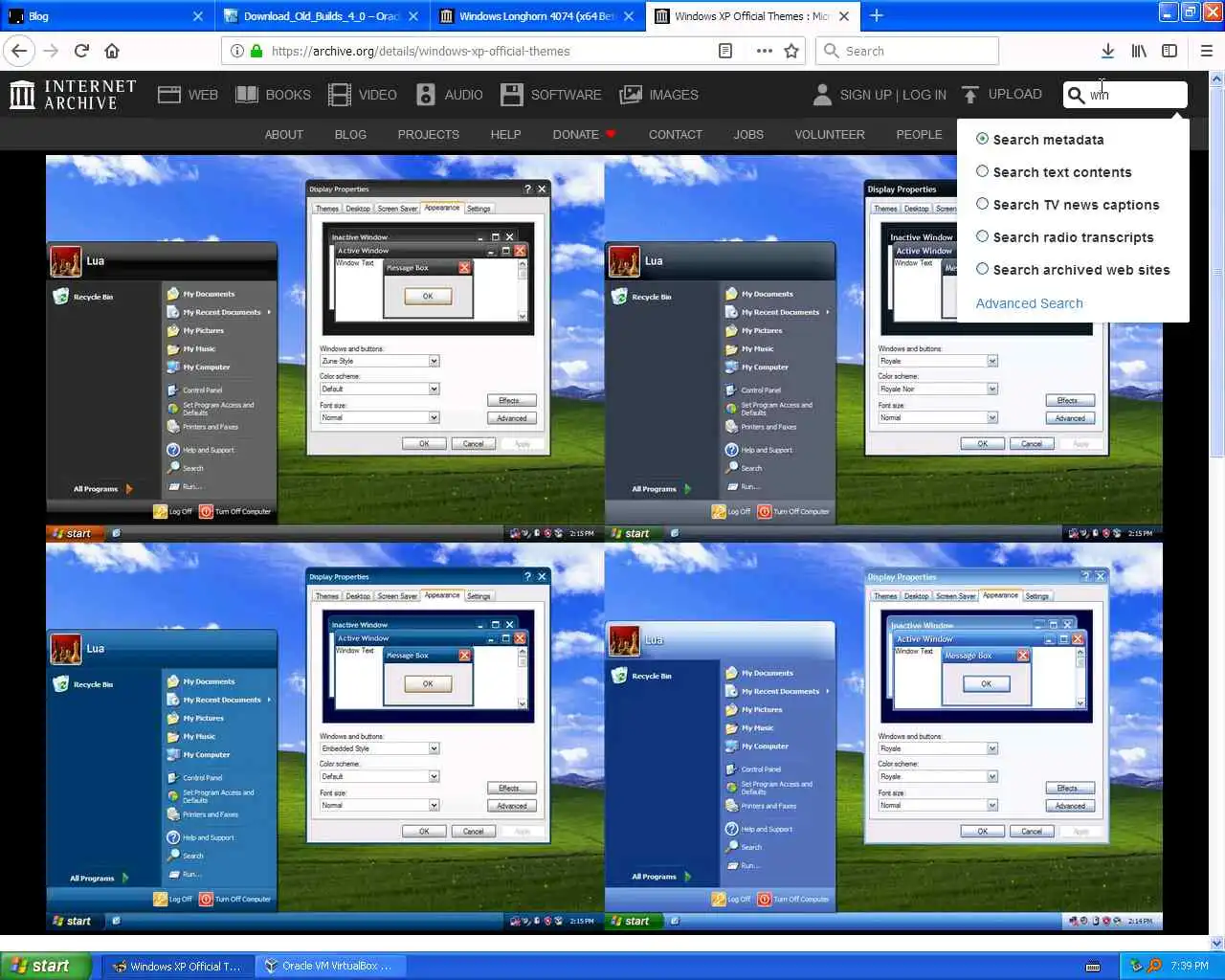The height and width of the screenshot is (980, 1225).
Task: Switch to the Download_Old_Builds_4_0 tab
Action: click(x=321, y=15)
